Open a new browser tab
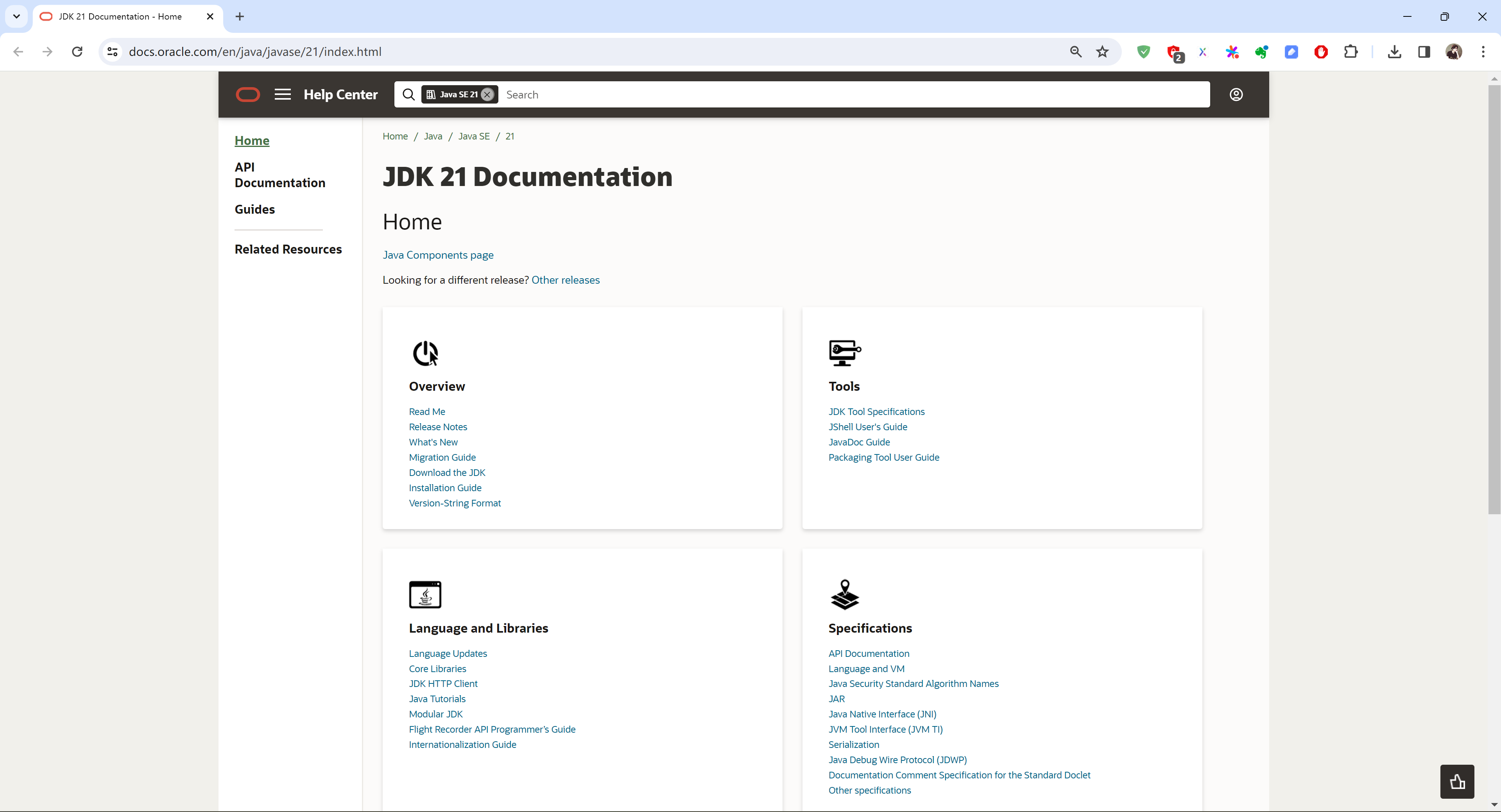This screenshot has width=1501, height=812. coord(240,16)
